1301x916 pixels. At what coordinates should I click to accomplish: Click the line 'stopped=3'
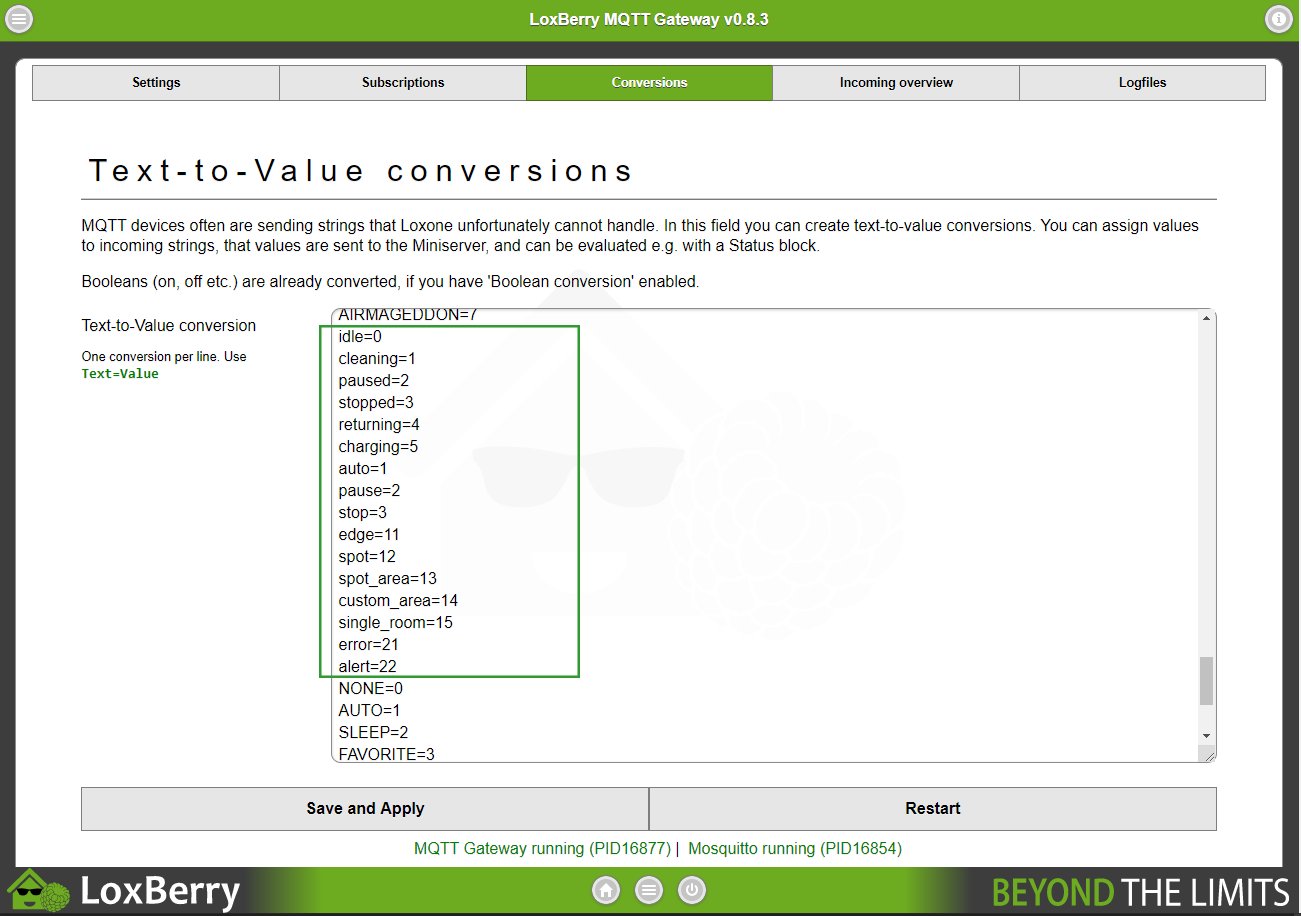tap(376, 403)
